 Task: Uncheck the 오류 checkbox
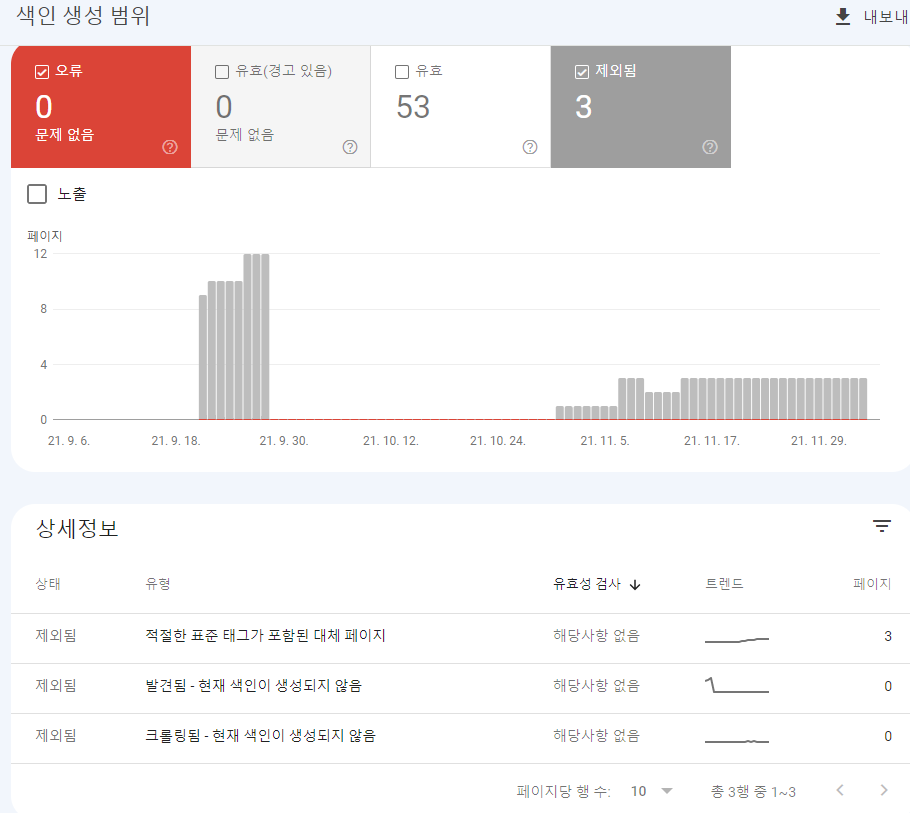tap(42, 72)
